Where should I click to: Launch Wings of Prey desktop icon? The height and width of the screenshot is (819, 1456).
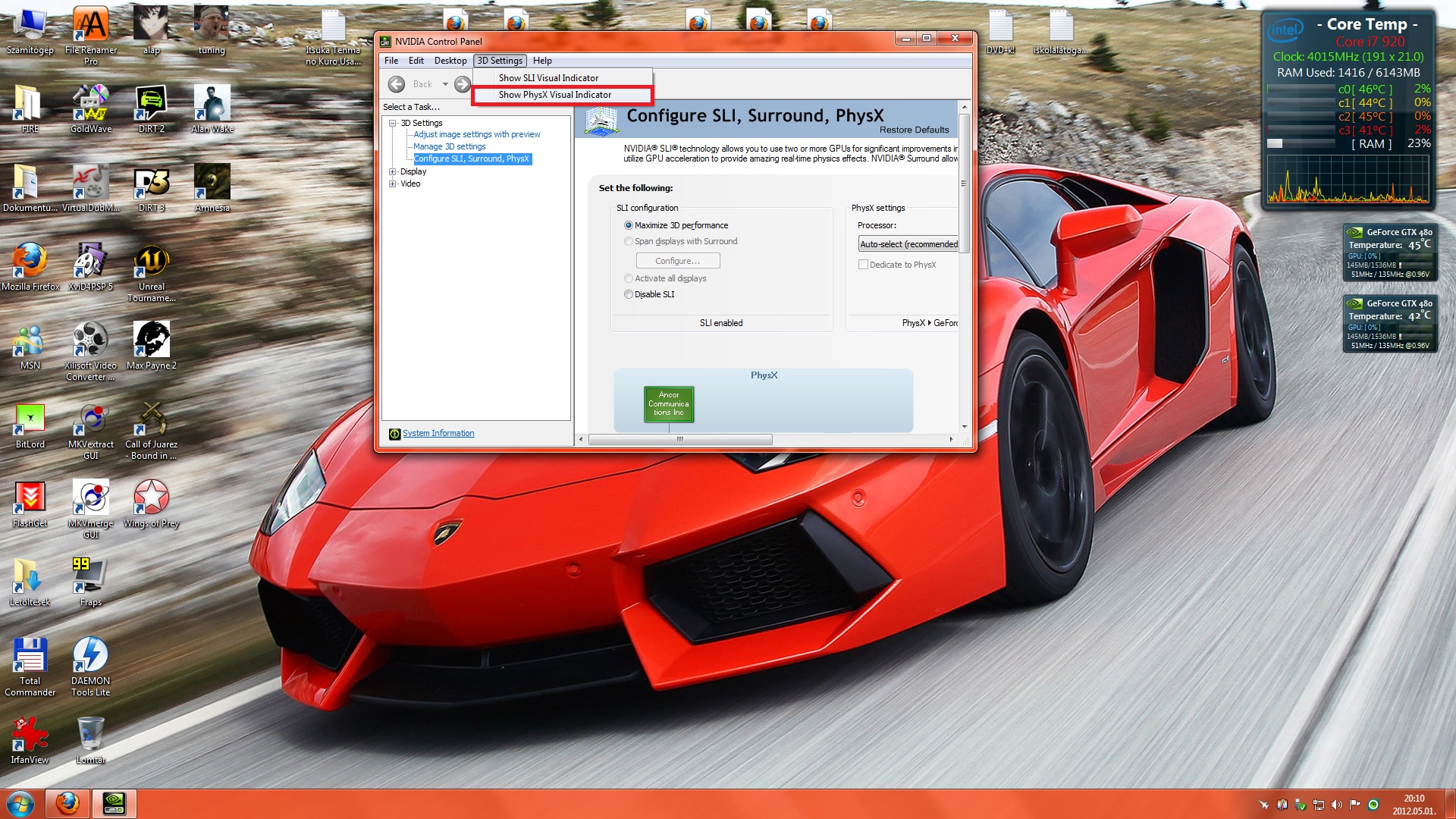pos(152,503)
